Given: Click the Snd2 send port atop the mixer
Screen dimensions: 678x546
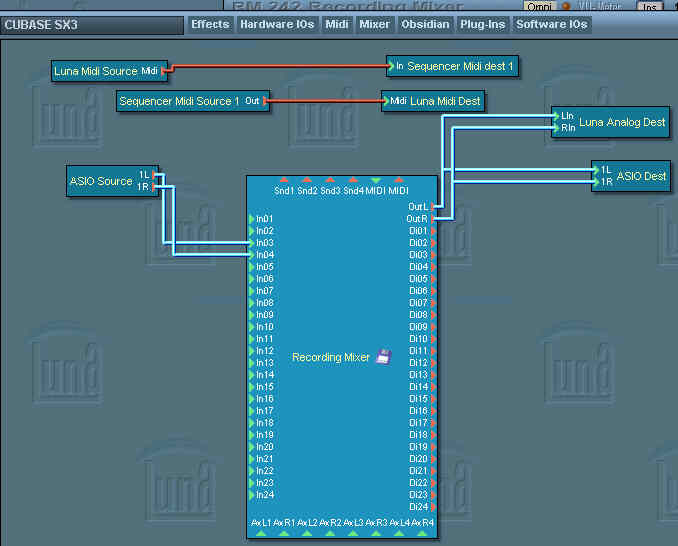Looking at the screenshot, I should click(307, 179).
